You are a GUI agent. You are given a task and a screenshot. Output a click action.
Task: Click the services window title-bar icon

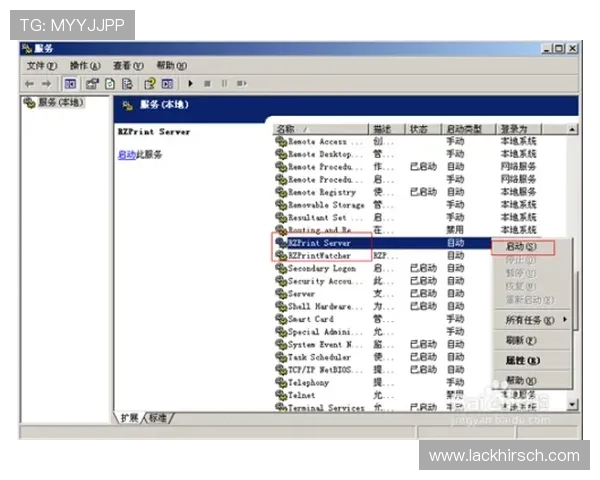pos(27,49)
